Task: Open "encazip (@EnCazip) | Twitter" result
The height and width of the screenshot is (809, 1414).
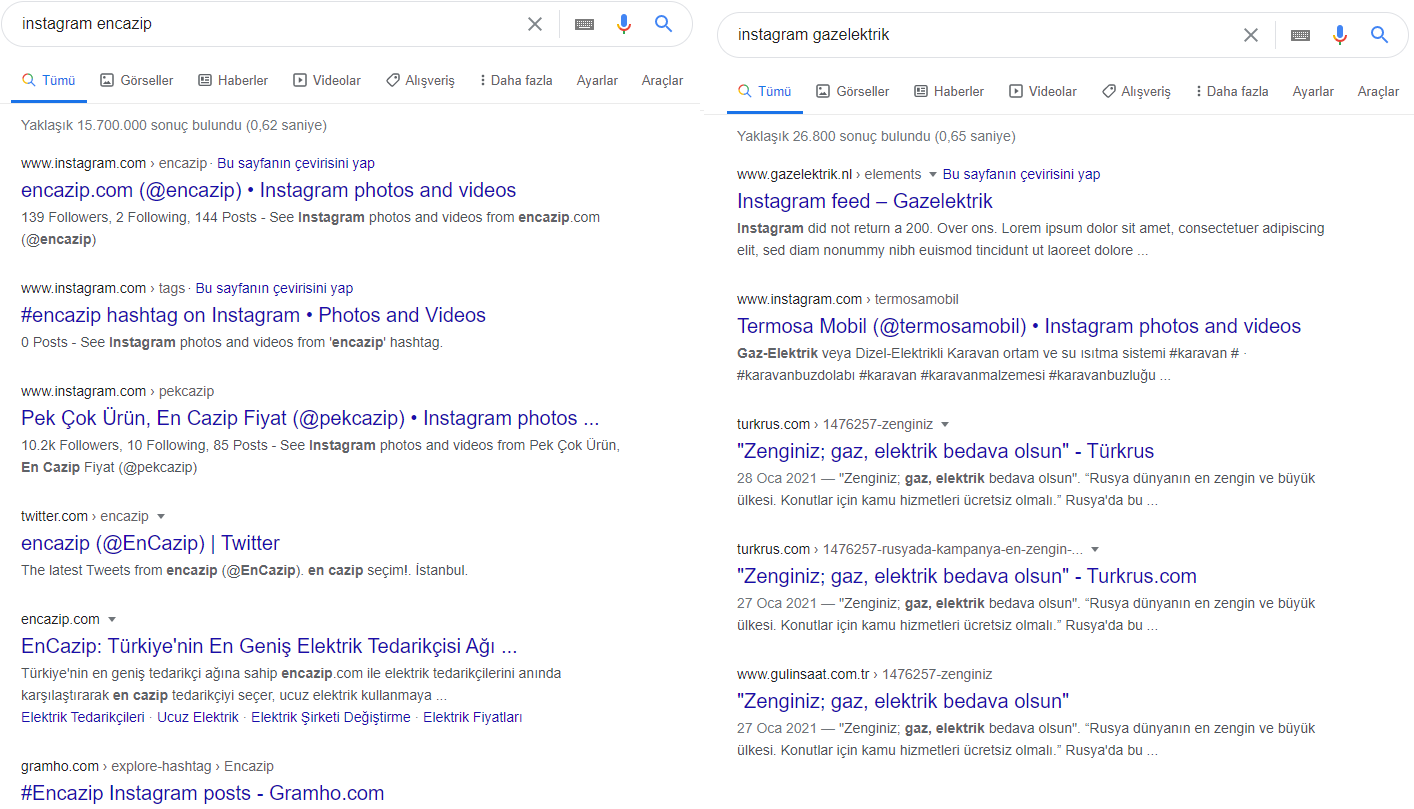Action: coord(150,543)
